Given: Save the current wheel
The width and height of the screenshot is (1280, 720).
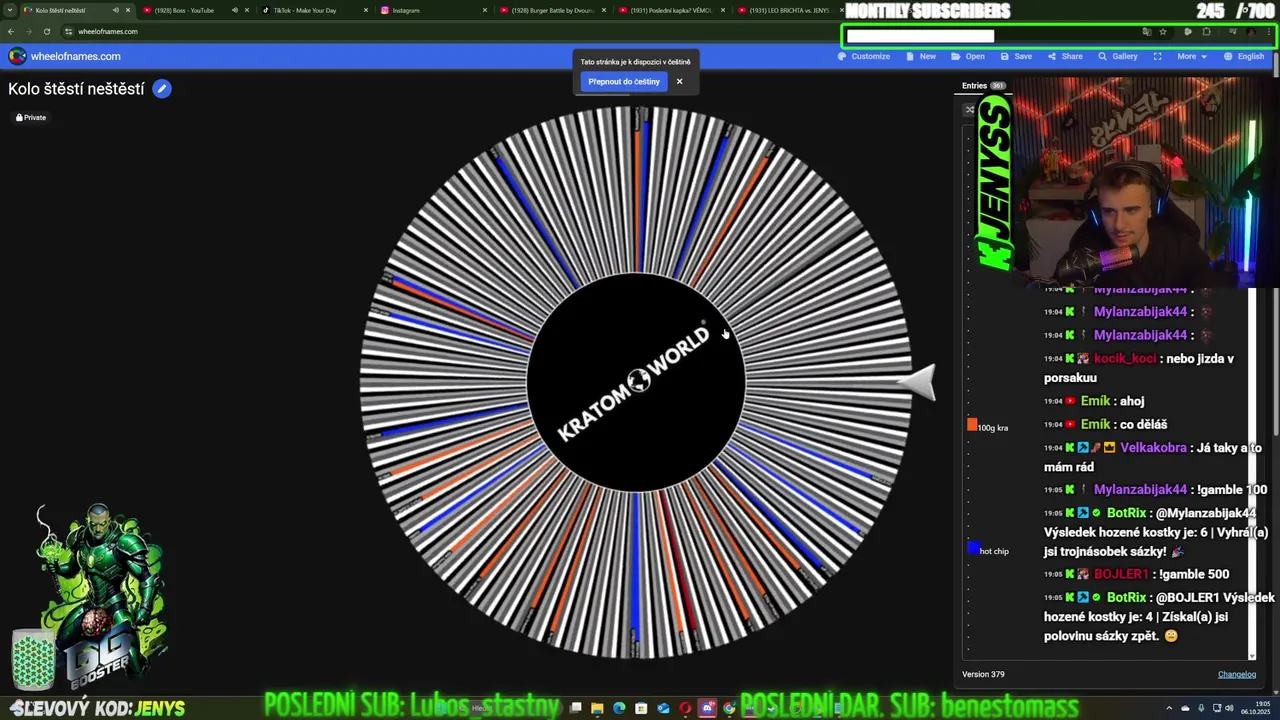Looking at the screenshot, I should point(1016,56).
